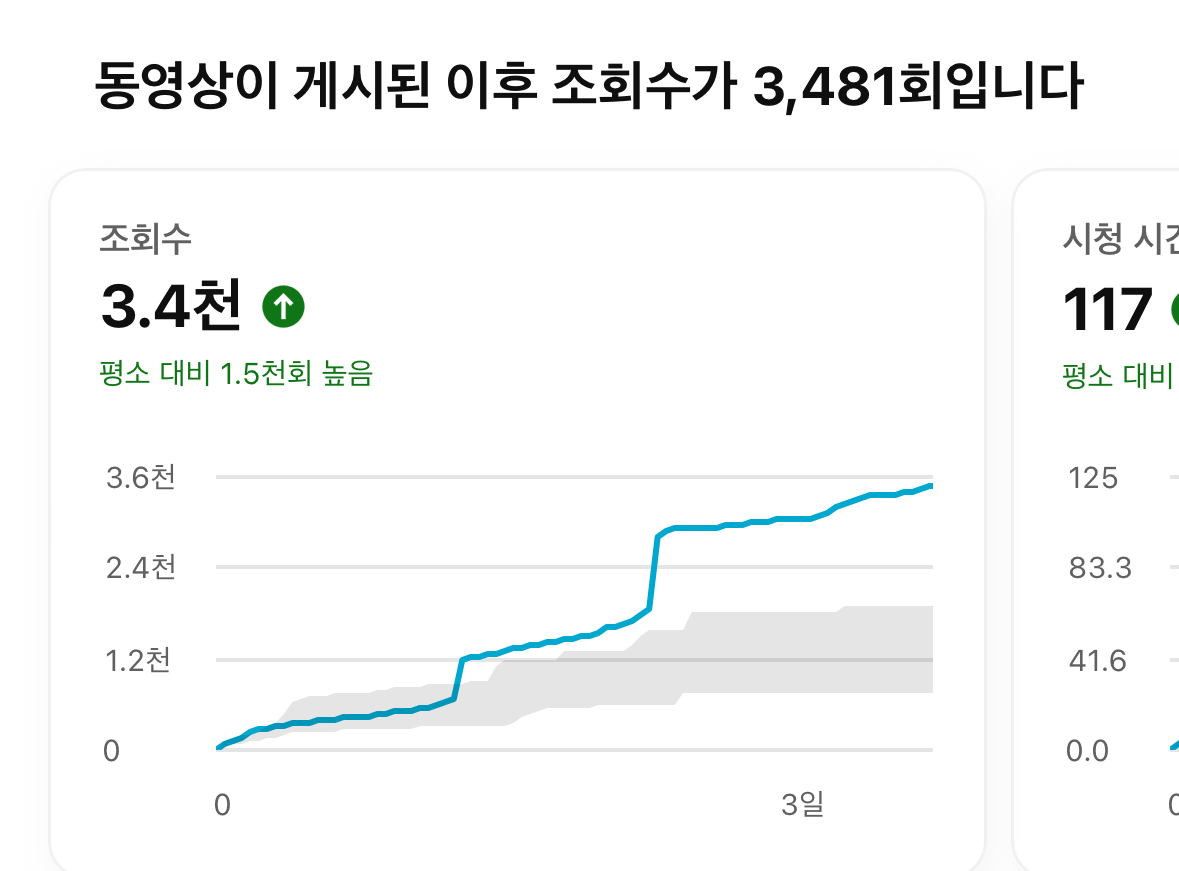Click the 125 label on watch-time chart

1093,478
